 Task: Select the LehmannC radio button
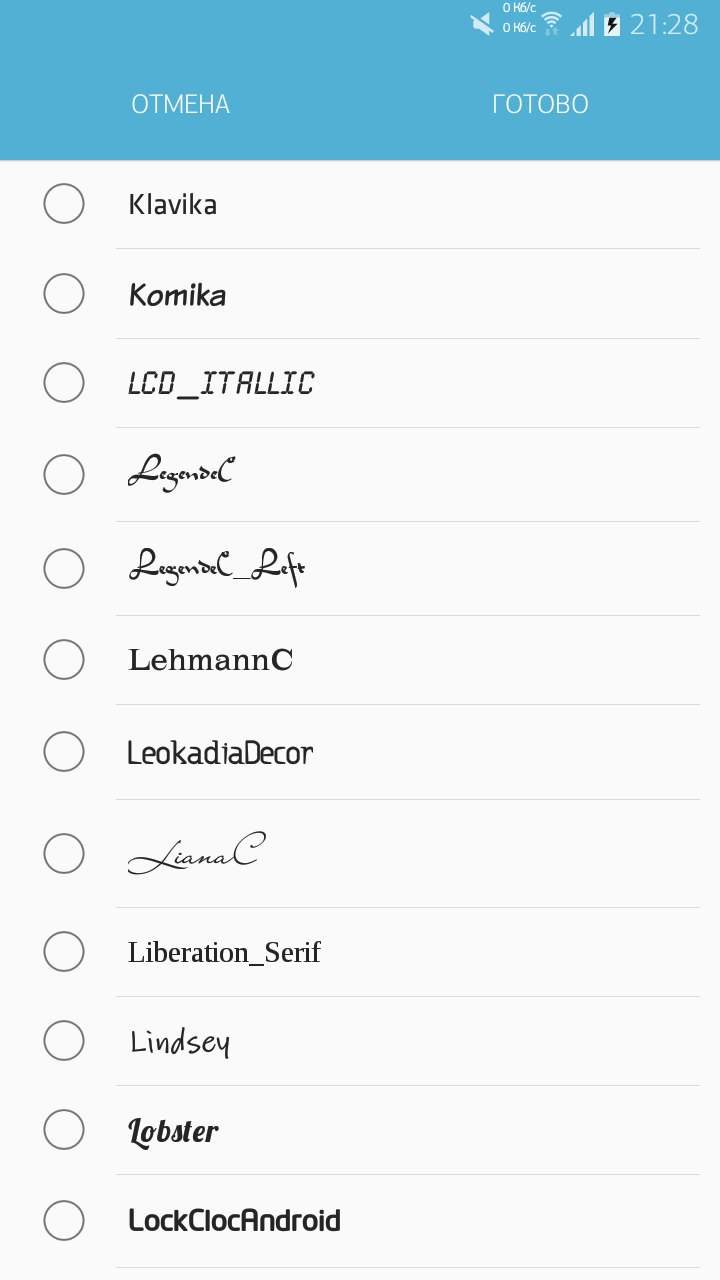click(x=64, y=660)
